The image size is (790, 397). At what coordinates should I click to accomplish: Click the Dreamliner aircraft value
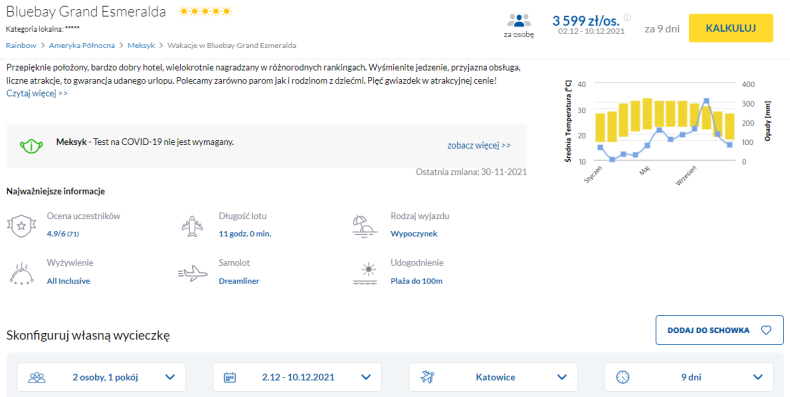[239, 281]
